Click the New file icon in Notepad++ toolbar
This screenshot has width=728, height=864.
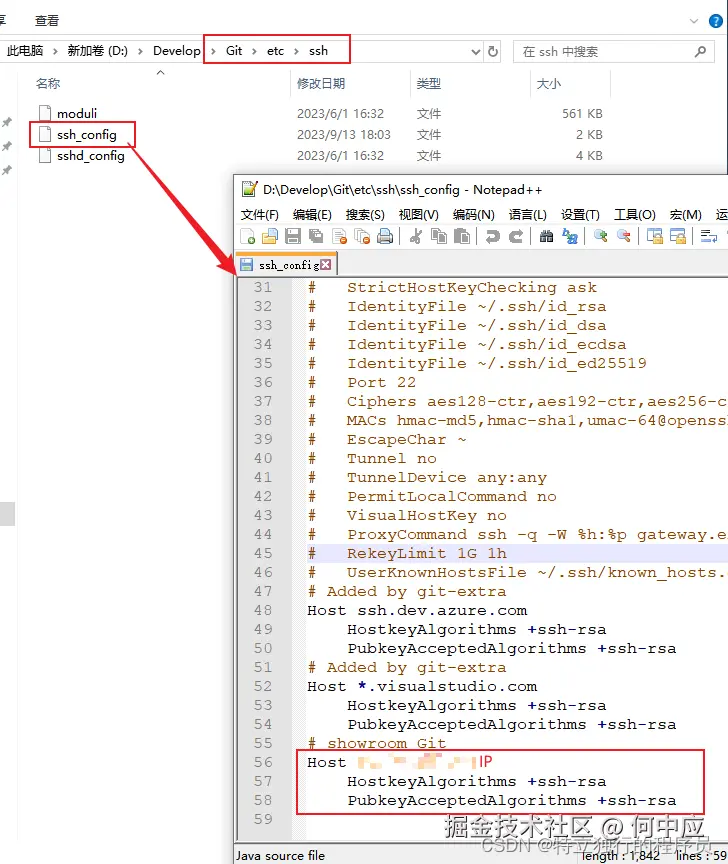247,236
